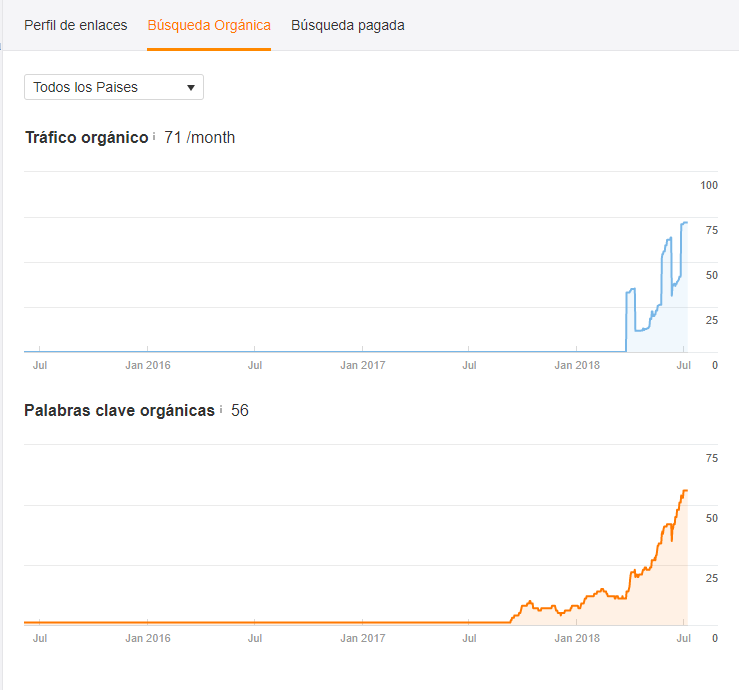Screen dimensions: 739x690
Task: Click the info icon beside Palabras clave orgánicas
Action: 221,410
